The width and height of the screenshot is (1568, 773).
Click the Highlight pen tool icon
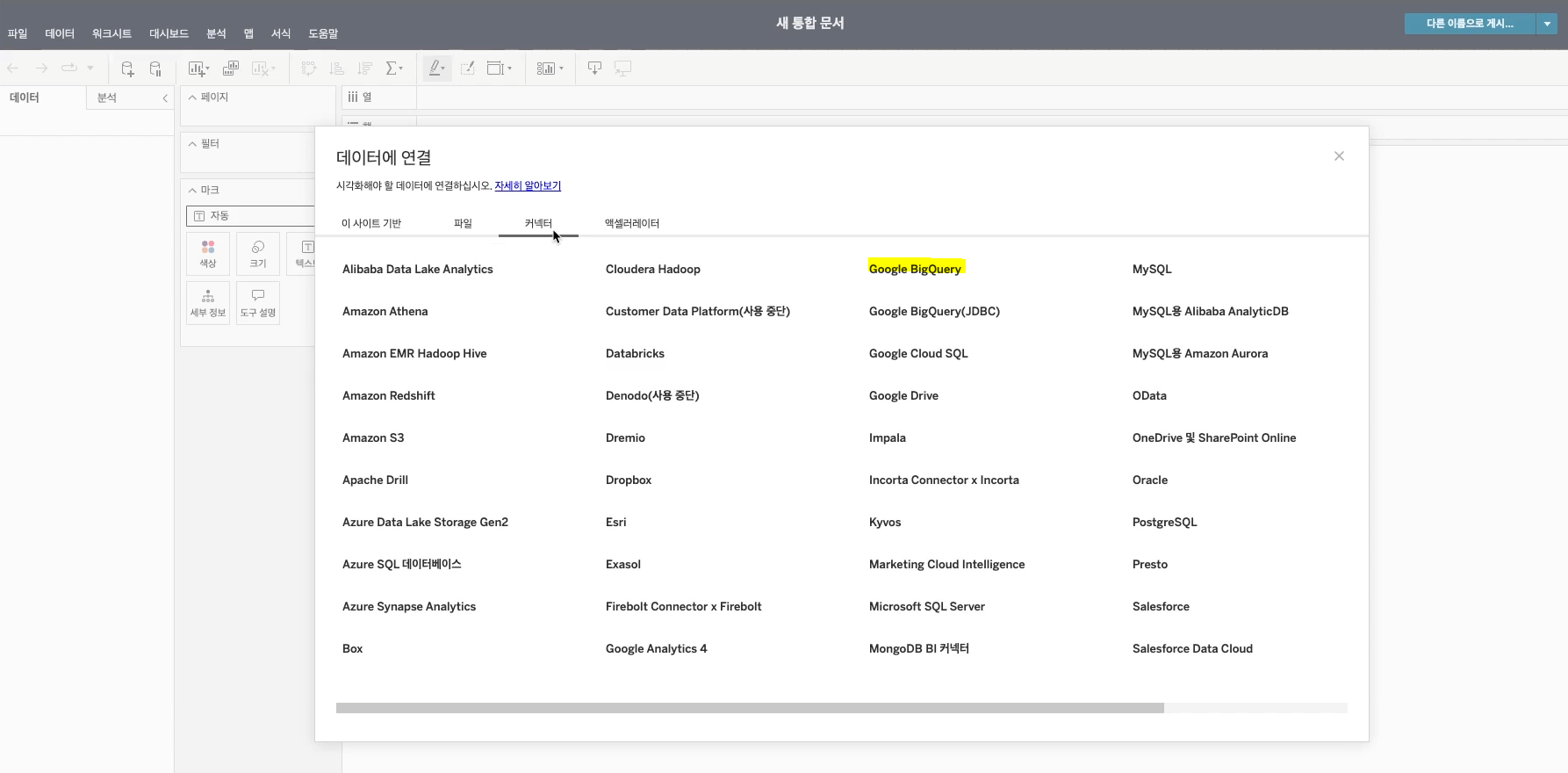tap(437, 68)
